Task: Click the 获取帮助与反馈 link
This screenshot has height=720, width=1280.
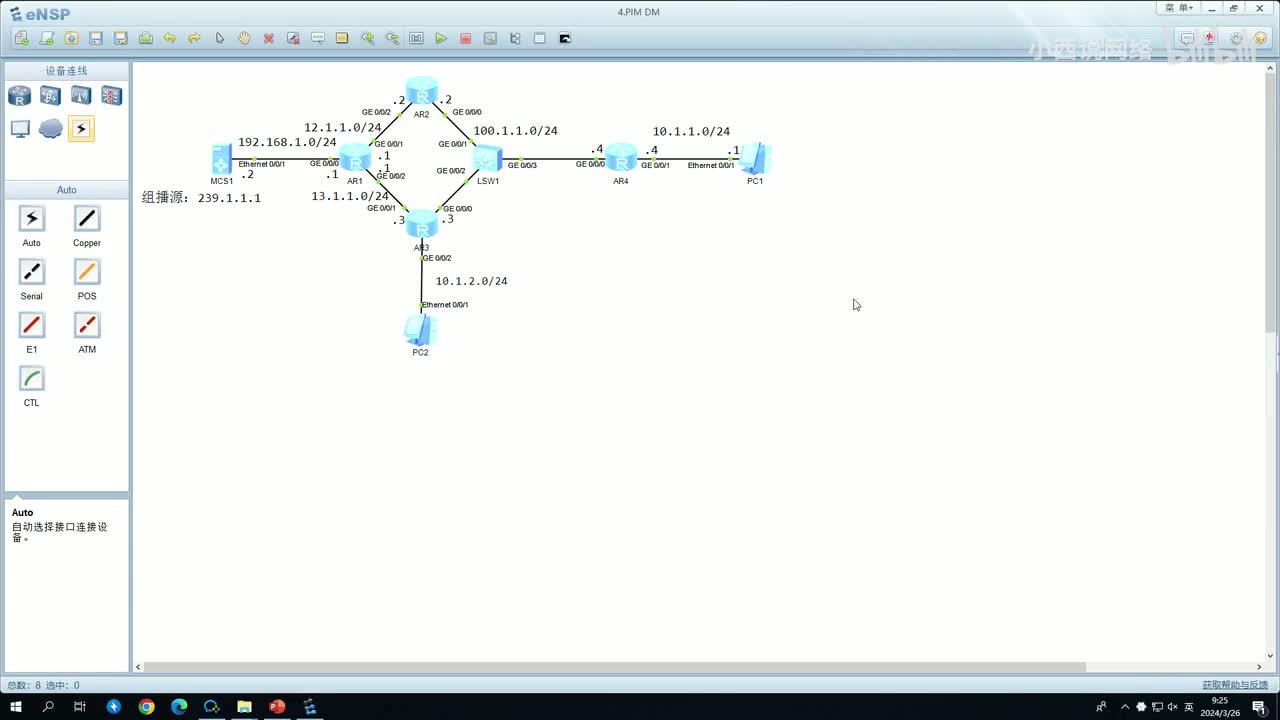Action: click(x=1236, y=685)
